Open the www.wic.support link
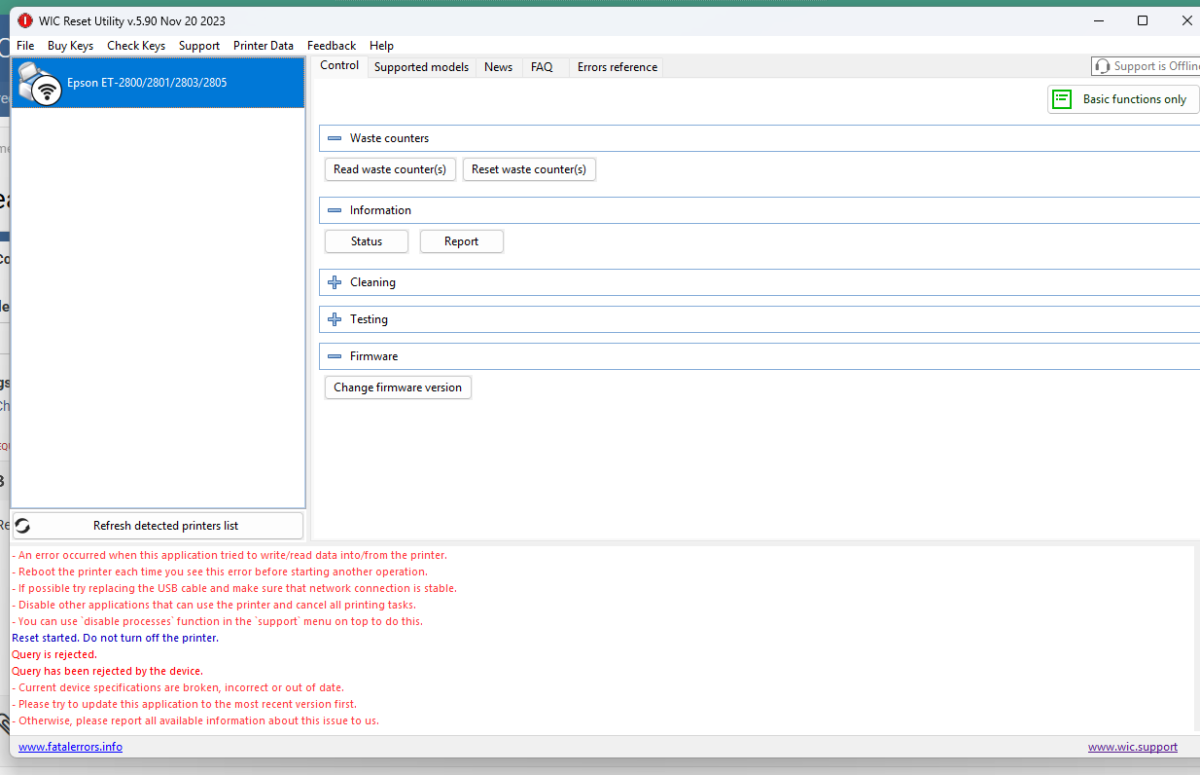The height and width of the screenshot is (775, 1200). [1133, 747]
